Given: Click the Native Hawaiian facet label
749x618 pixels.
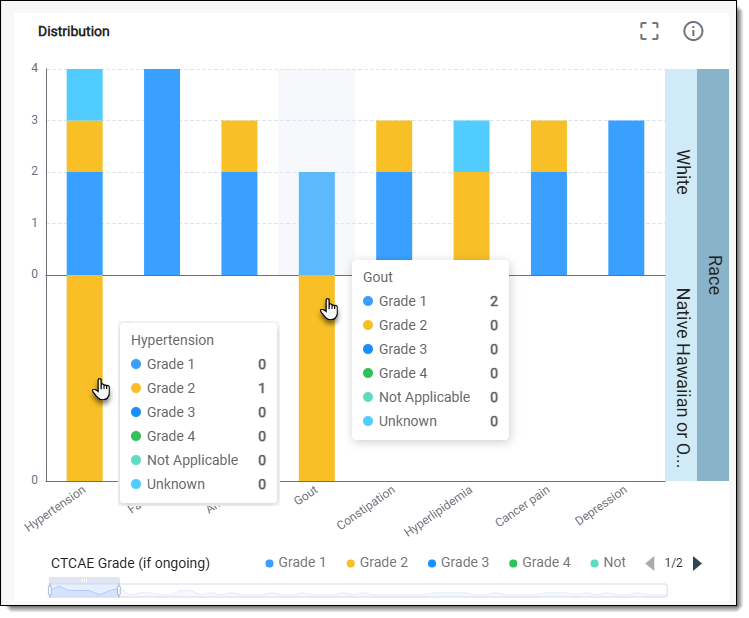Looking at the screenshot, I should pyautogui.click(x=681, y=378).
